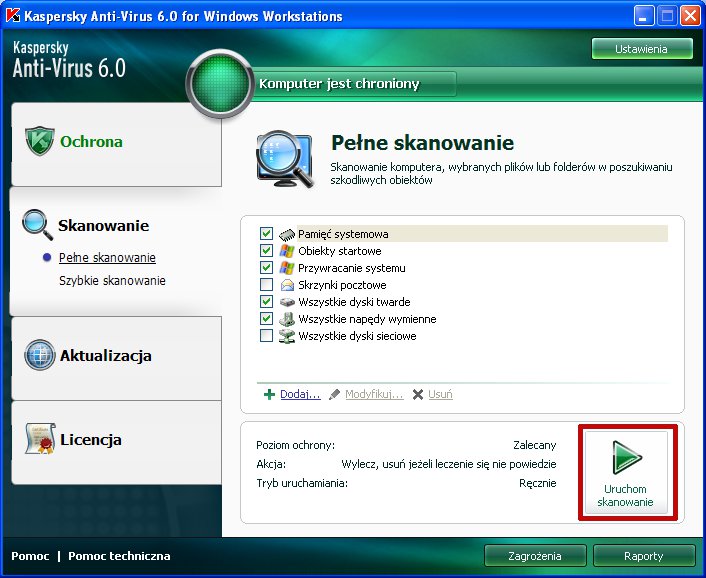Open Raporty reports button
The height and width of the screenshot is (578, 706).
pos(644,556)
